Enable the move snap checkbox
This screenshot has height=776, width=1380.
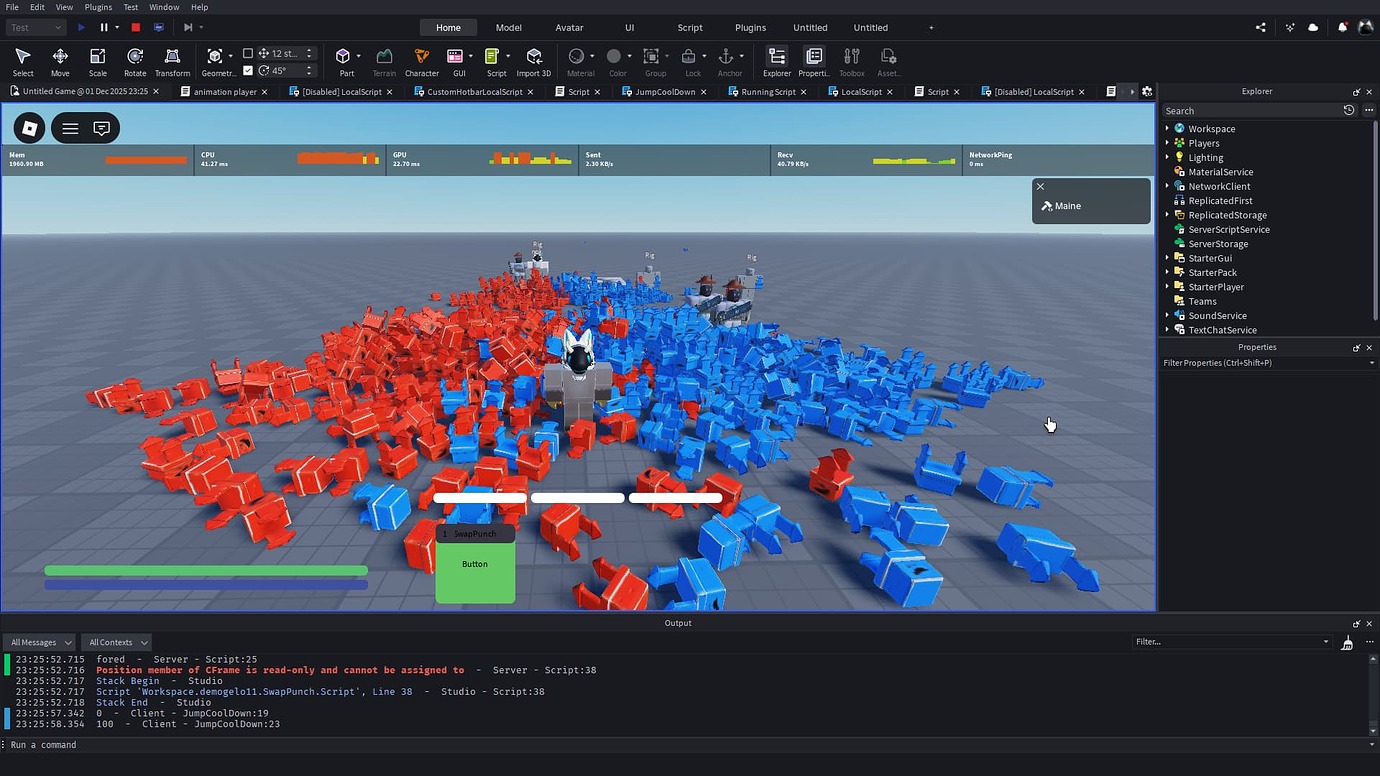pyautogui.click(x=248, y=53)
